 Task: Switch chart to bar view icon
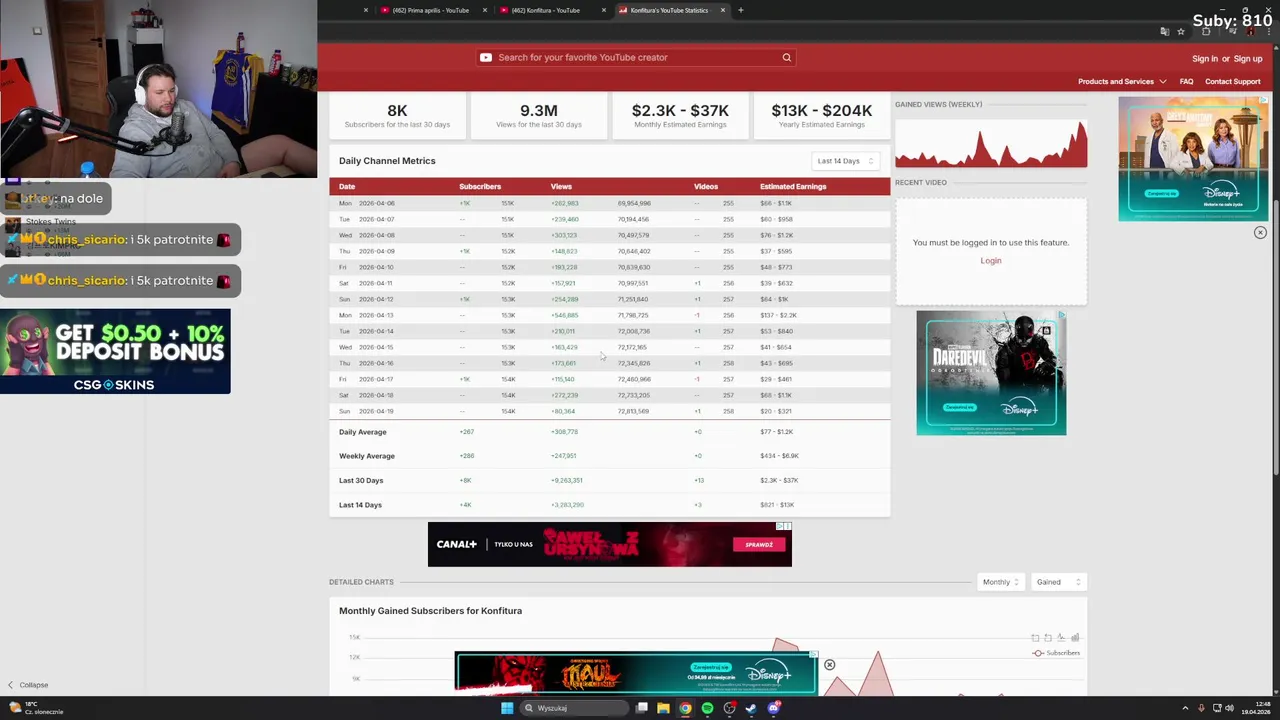pos(1075,637)
